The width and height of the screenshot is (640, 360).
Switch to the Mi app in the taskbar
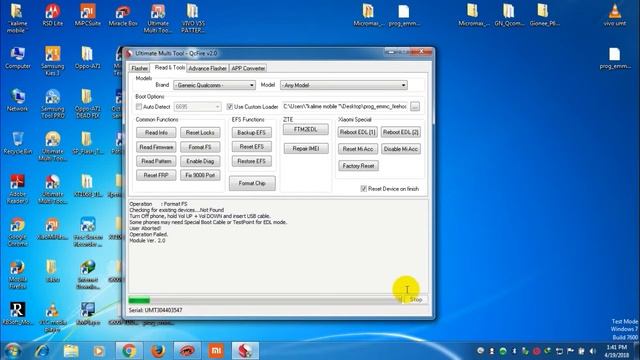coord(216,351)
